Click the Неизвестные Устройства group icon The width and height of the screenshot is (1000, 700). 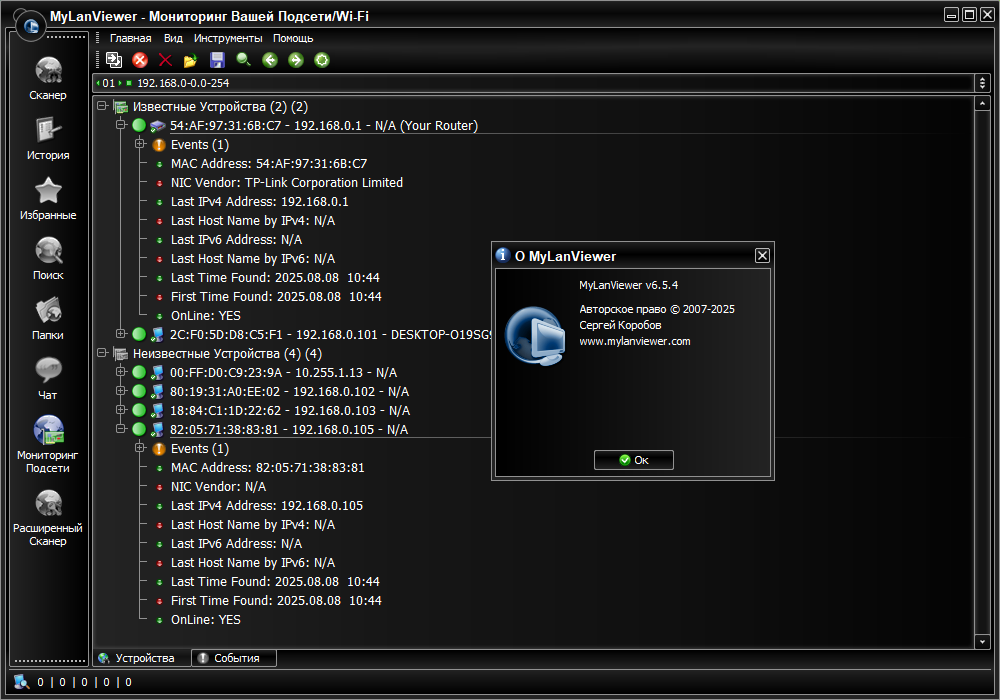[x=121, y=353]
